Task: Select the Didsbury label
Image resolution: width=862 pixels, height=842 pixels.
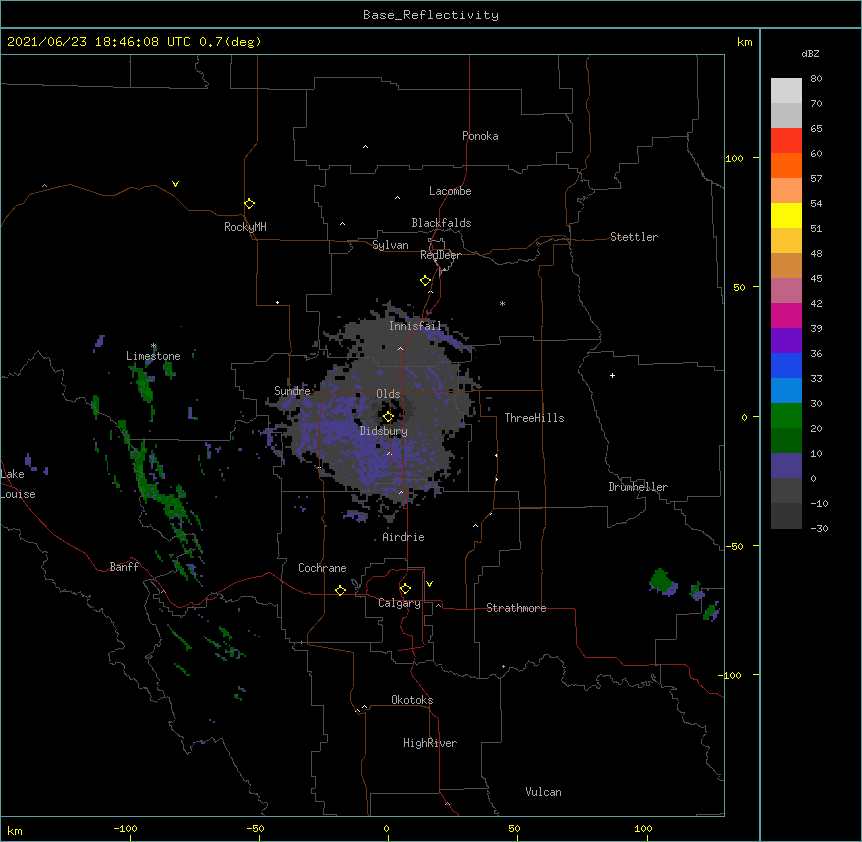Action: (384, 431)
